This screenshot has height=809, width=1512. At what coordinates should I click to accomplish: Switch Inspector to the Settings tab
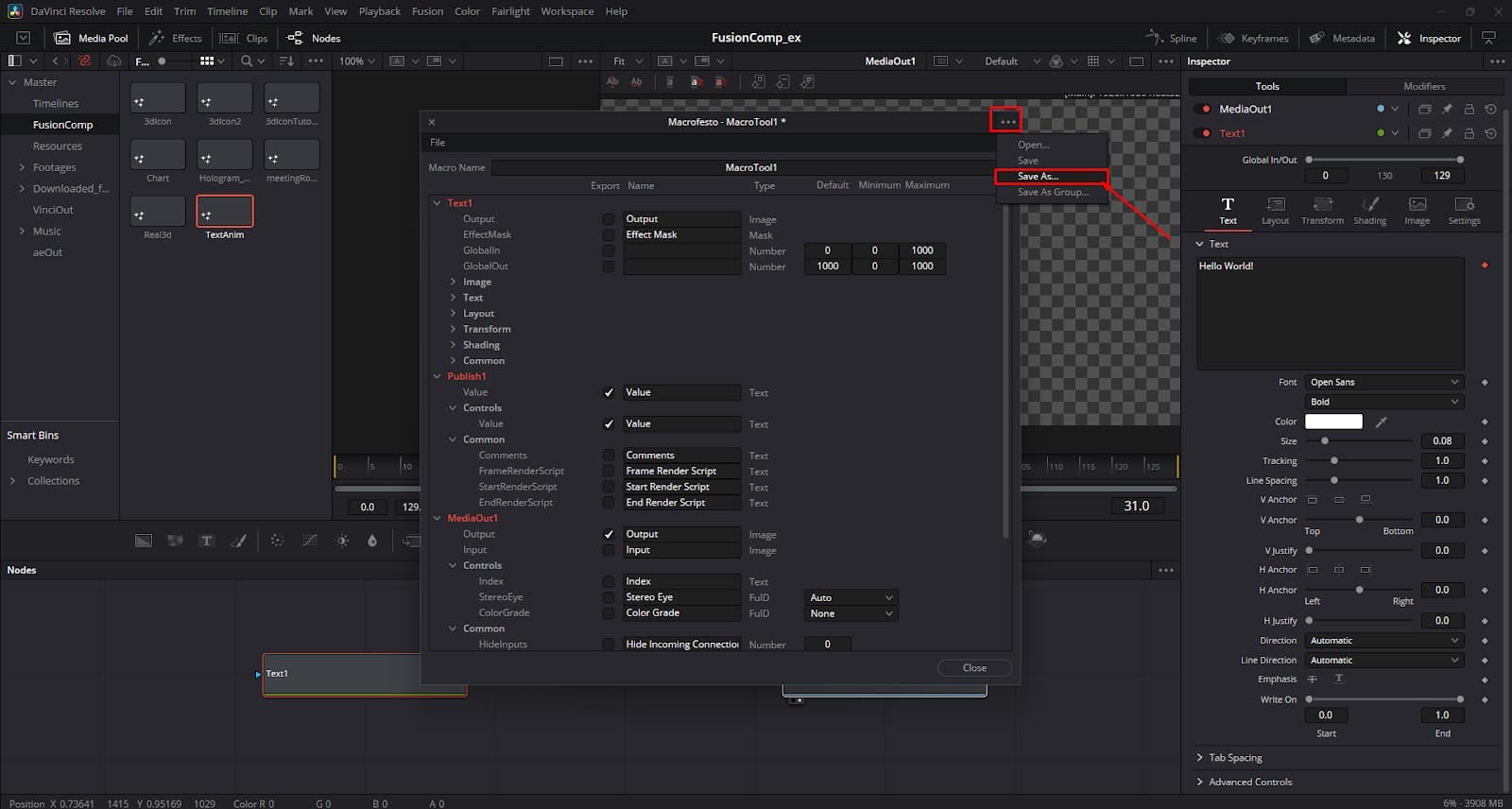[x=1464, y=211]
